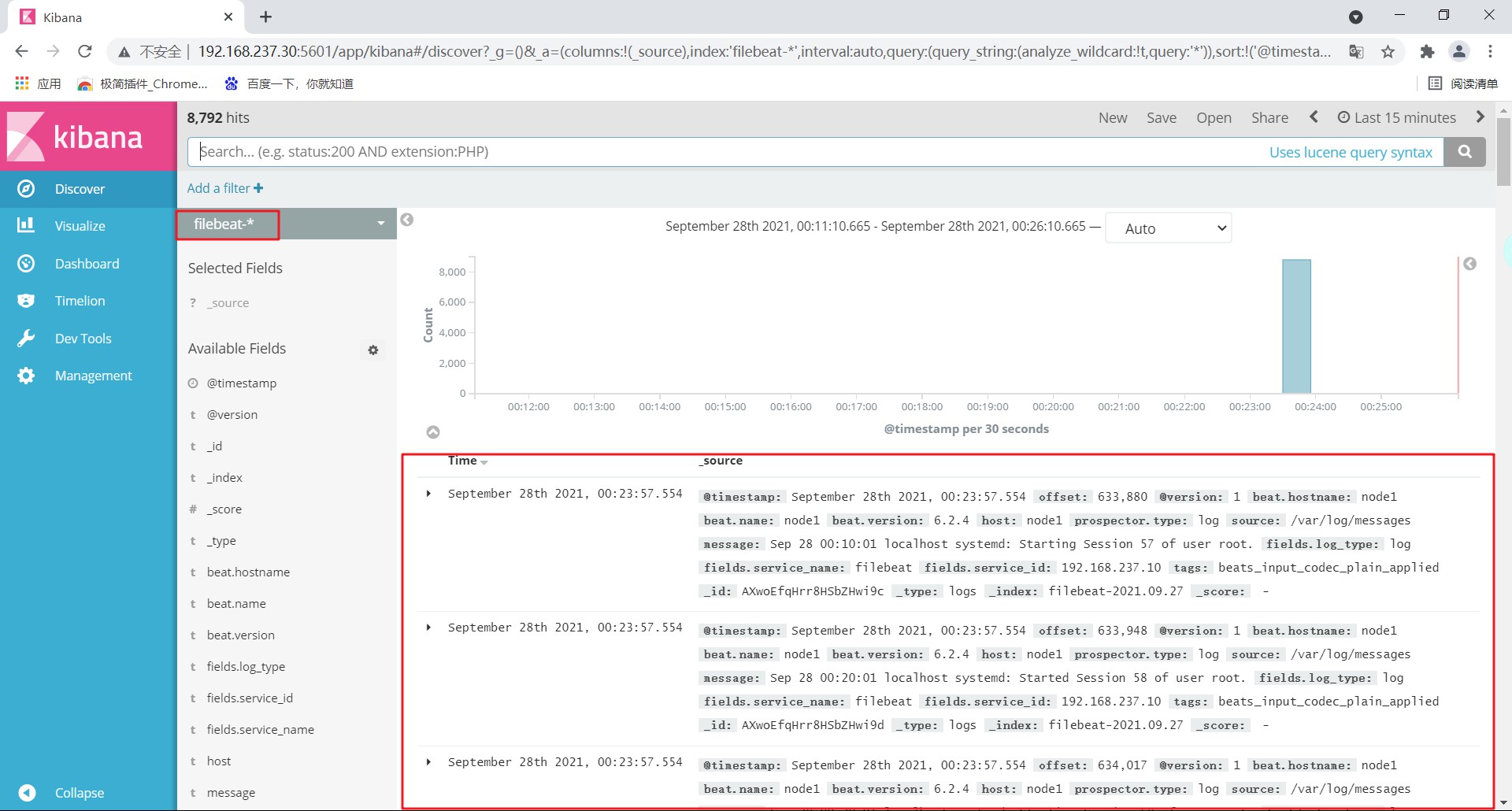Go back in browser history
The height and width of the screenshot is (811, 1512).
21,52
